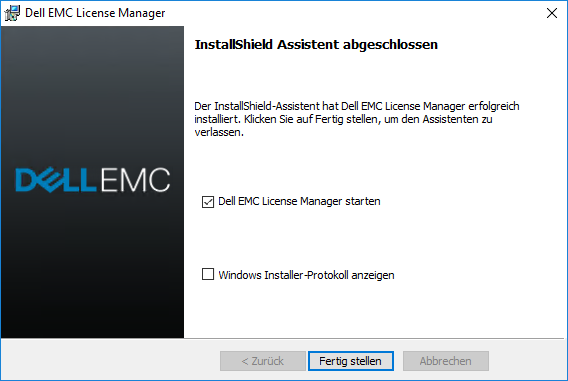Click the dark banner area below the logo

pyautogui.click(x=92, y=268)
